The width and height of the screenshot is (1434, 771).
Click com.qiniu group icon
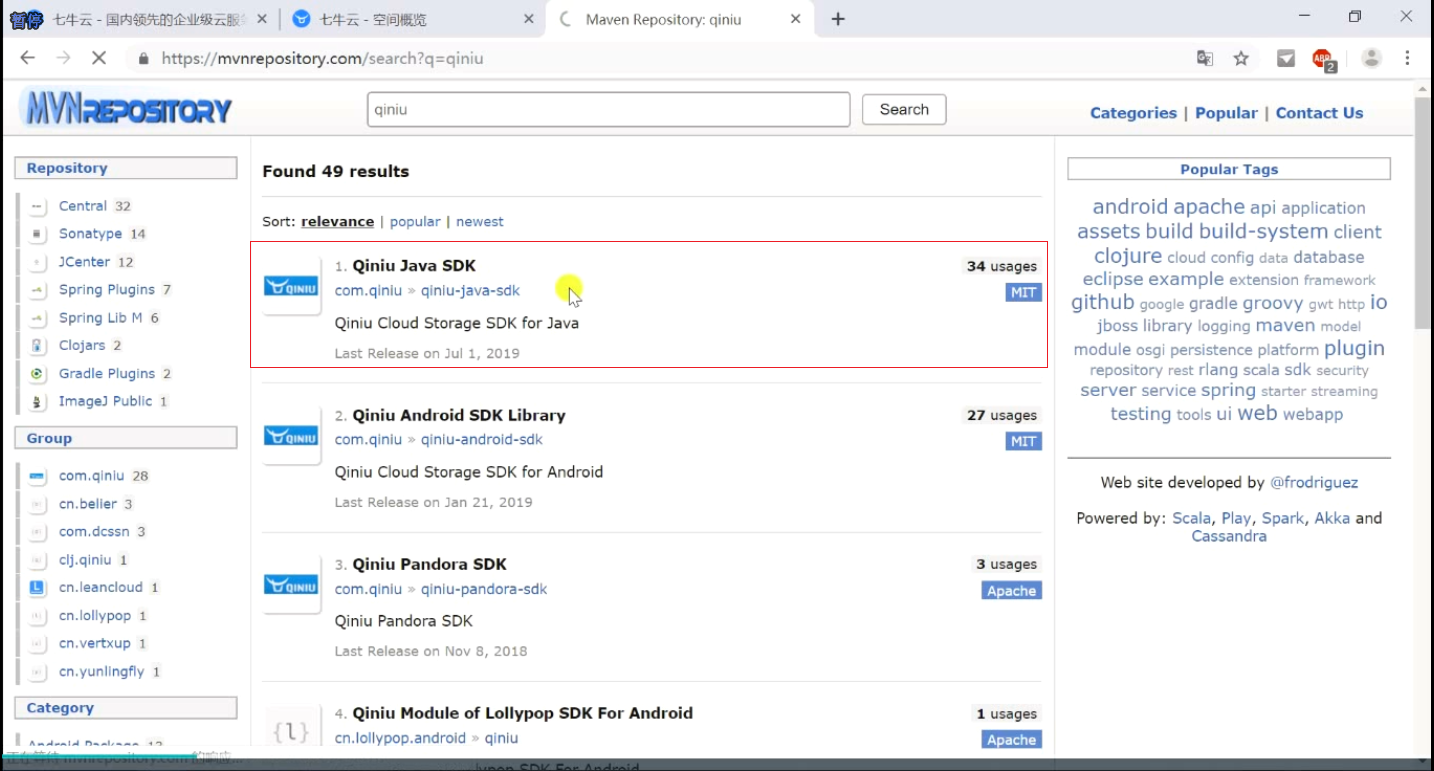(37, 476)
